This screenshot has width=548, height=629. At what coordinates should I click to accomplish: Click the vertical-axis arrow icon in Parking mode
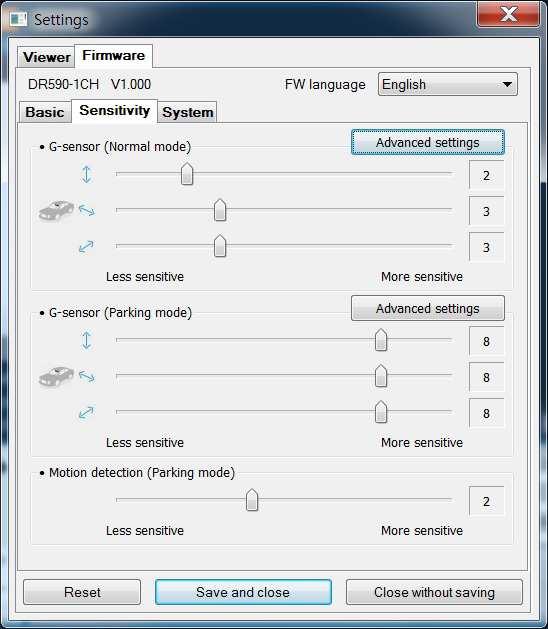[86, 340]
